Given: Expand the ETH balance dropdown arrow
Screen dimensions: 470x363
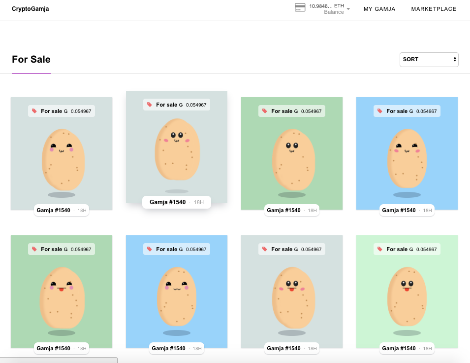Looking at the screenshot, I should [x=348, y=9].
